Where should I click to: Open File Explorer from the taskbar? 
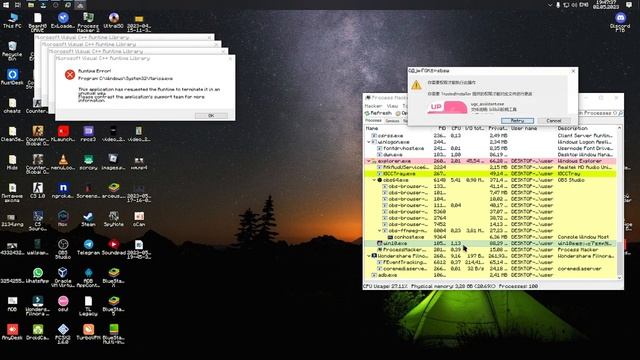pyautogui.click(x=31, y=5)
